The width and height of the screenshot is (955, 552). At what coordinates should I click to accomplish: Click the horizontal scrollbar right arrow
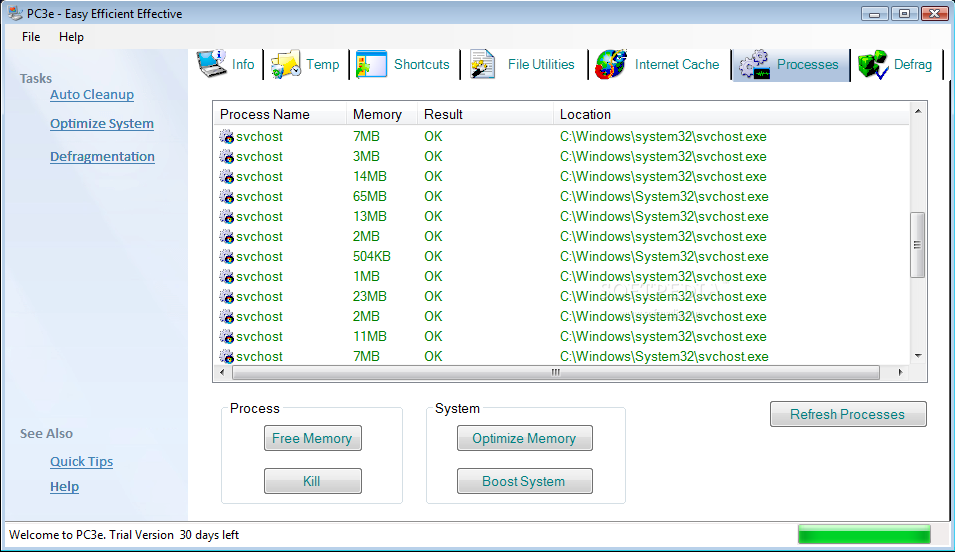pos(900,372)
